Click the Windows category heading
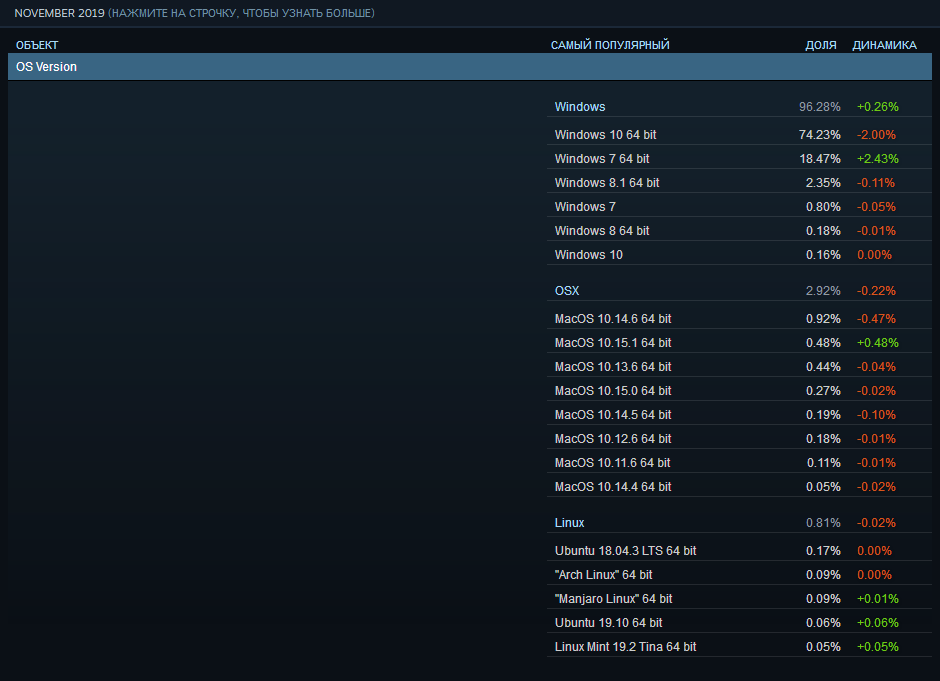The height and width of the screenshot is (681, 940). pos(580,107)
